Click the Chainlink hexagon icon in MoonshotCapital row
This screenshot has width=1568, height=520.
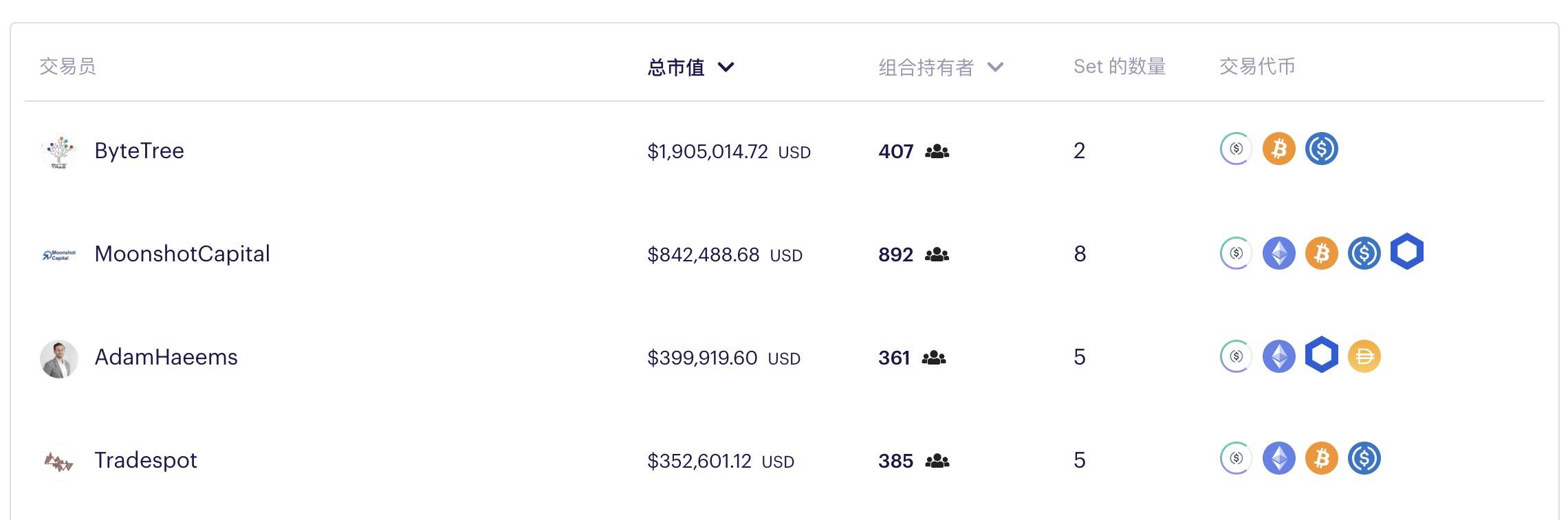click(x=1406, y=252)
